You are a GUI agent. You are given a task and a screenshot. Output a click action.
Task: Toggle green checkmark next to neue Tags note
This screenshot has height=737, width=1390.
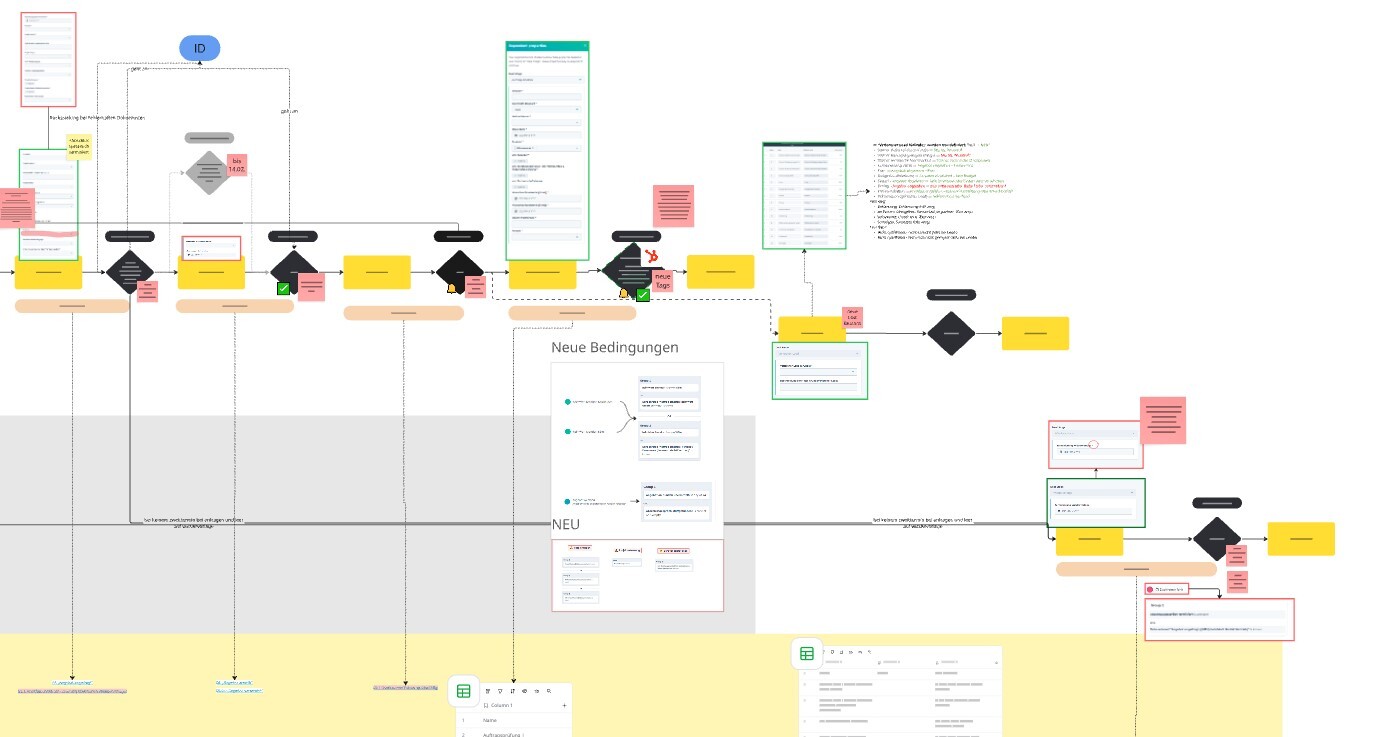coord(643,295)
